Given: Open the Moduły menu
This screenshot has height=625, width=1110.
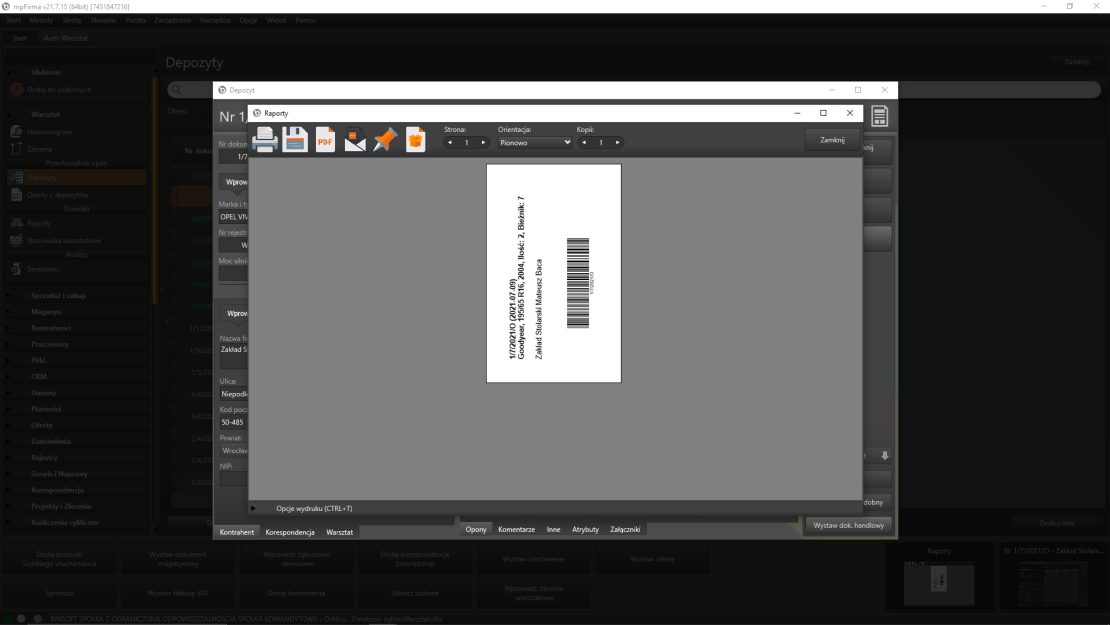Looking at the screenshot, I should point(41,21).
